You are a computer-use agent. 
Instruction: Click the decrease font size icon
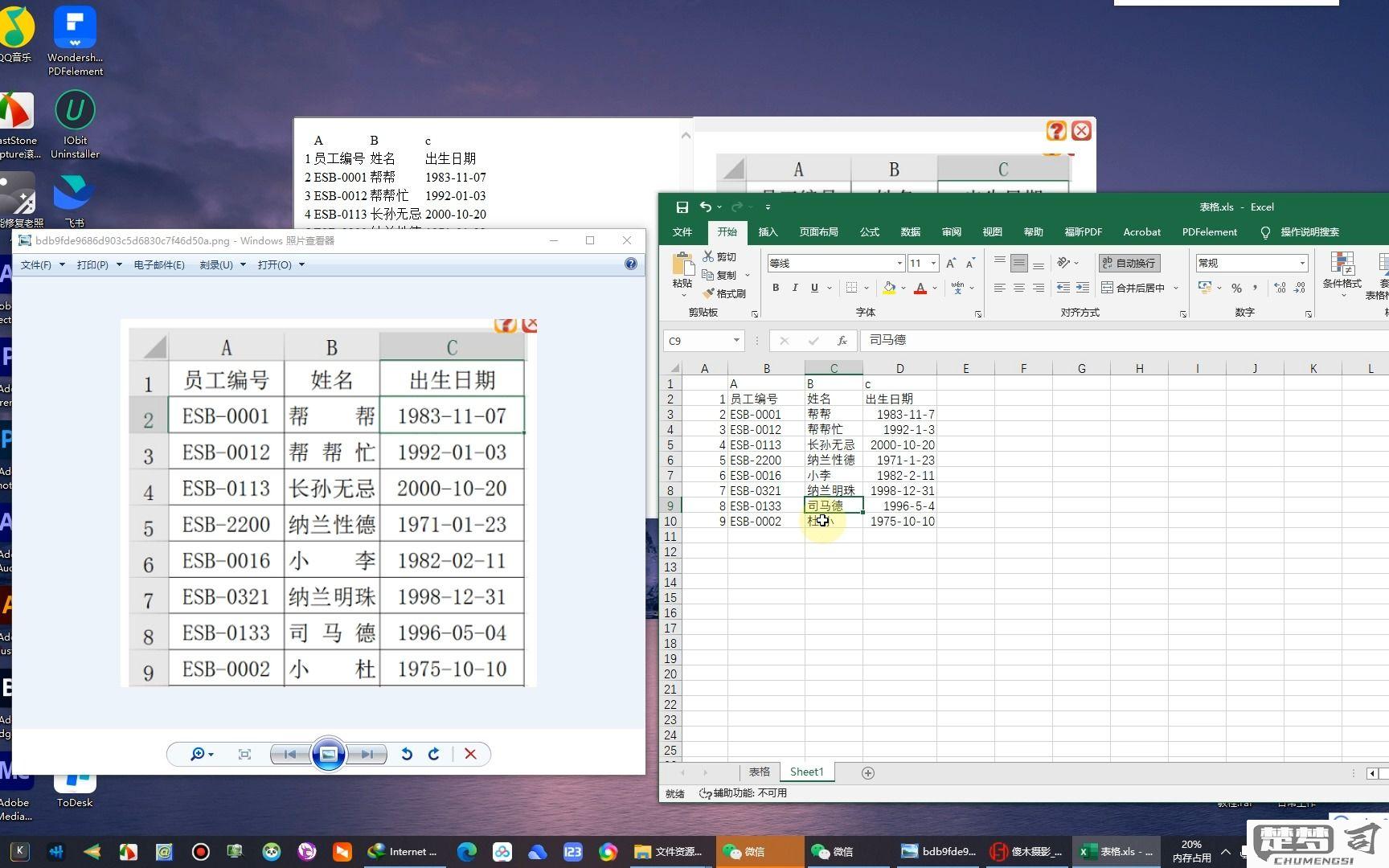(x=970, y=263)
